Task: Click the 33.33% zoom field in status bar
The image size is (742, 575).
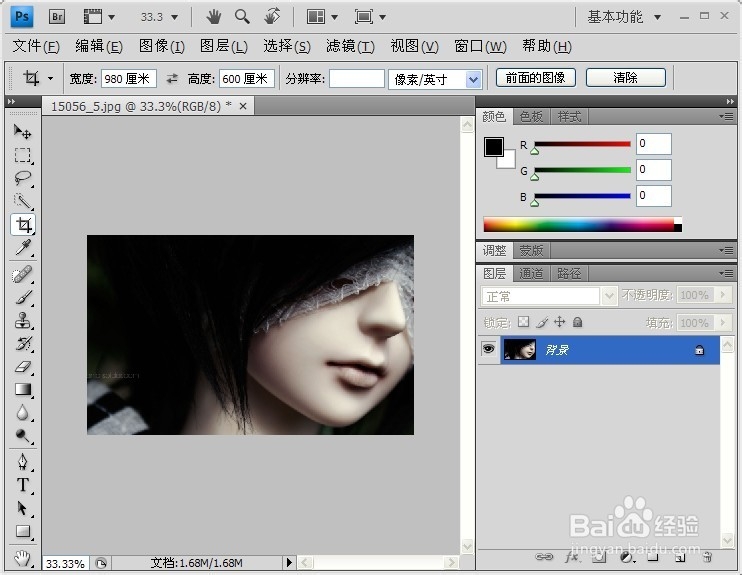Action: point(65,563)
